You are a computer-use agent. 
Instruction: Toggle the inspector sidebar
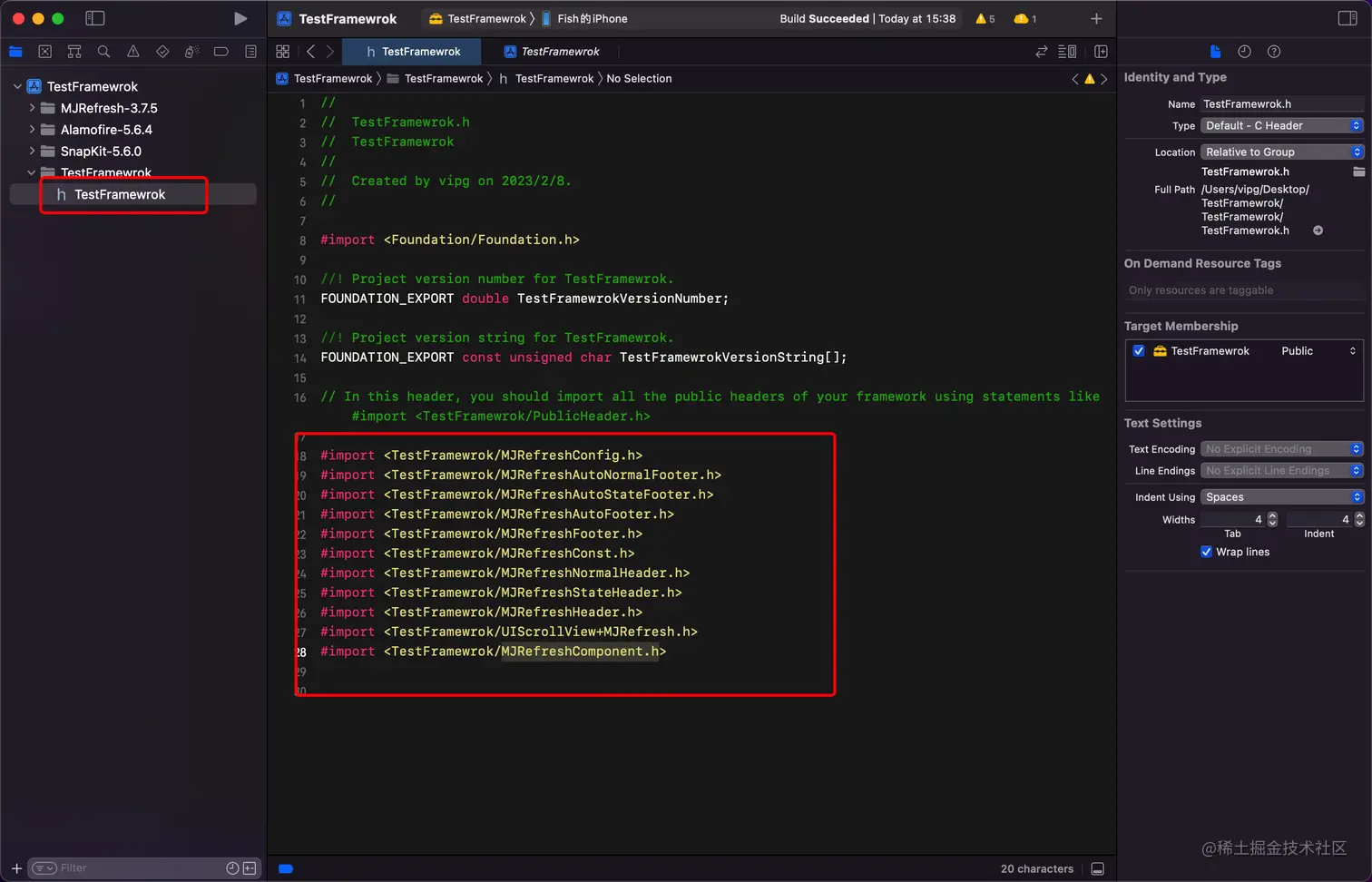[x=1347, y=18]
